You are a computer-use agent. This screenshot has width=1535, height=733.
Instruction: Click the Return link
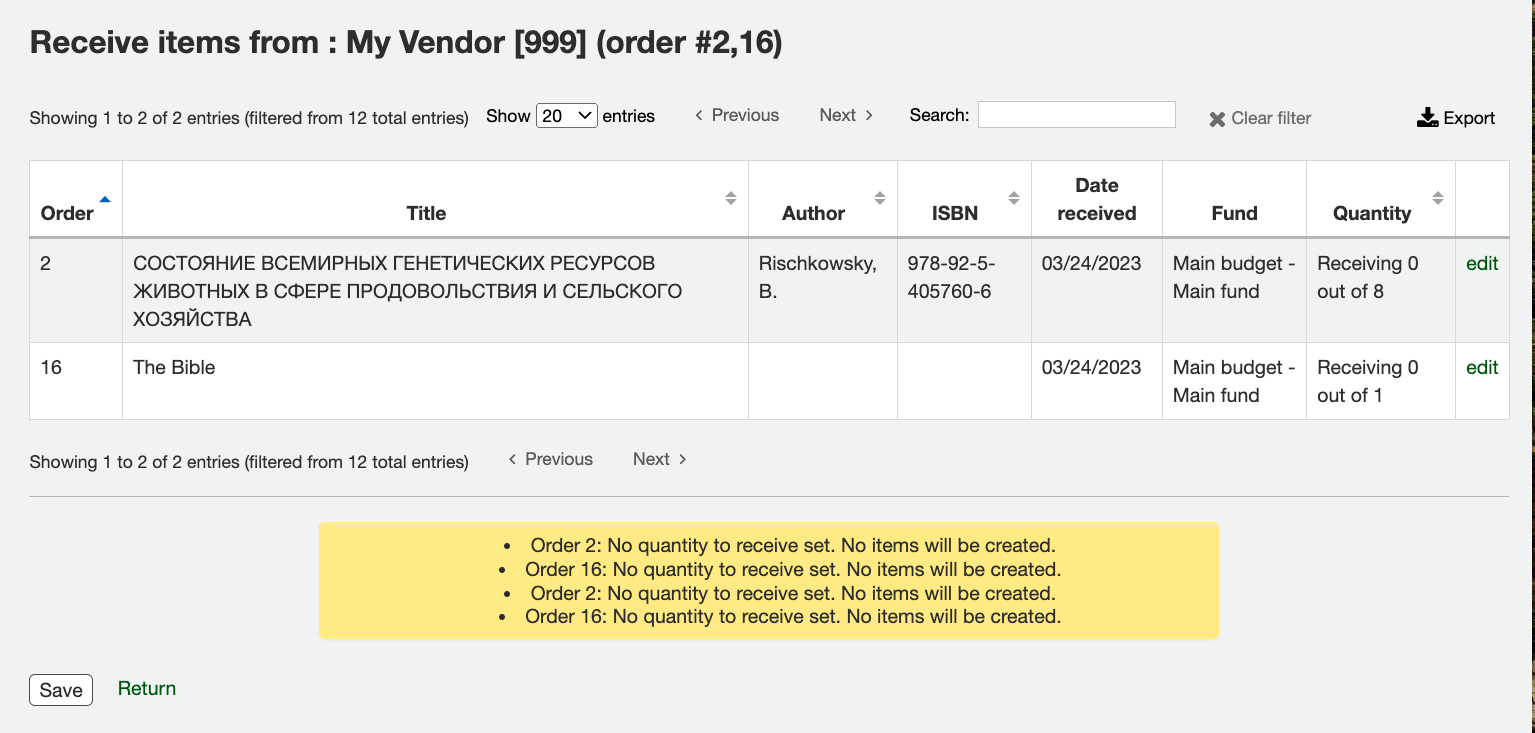(x=147, y=688)
